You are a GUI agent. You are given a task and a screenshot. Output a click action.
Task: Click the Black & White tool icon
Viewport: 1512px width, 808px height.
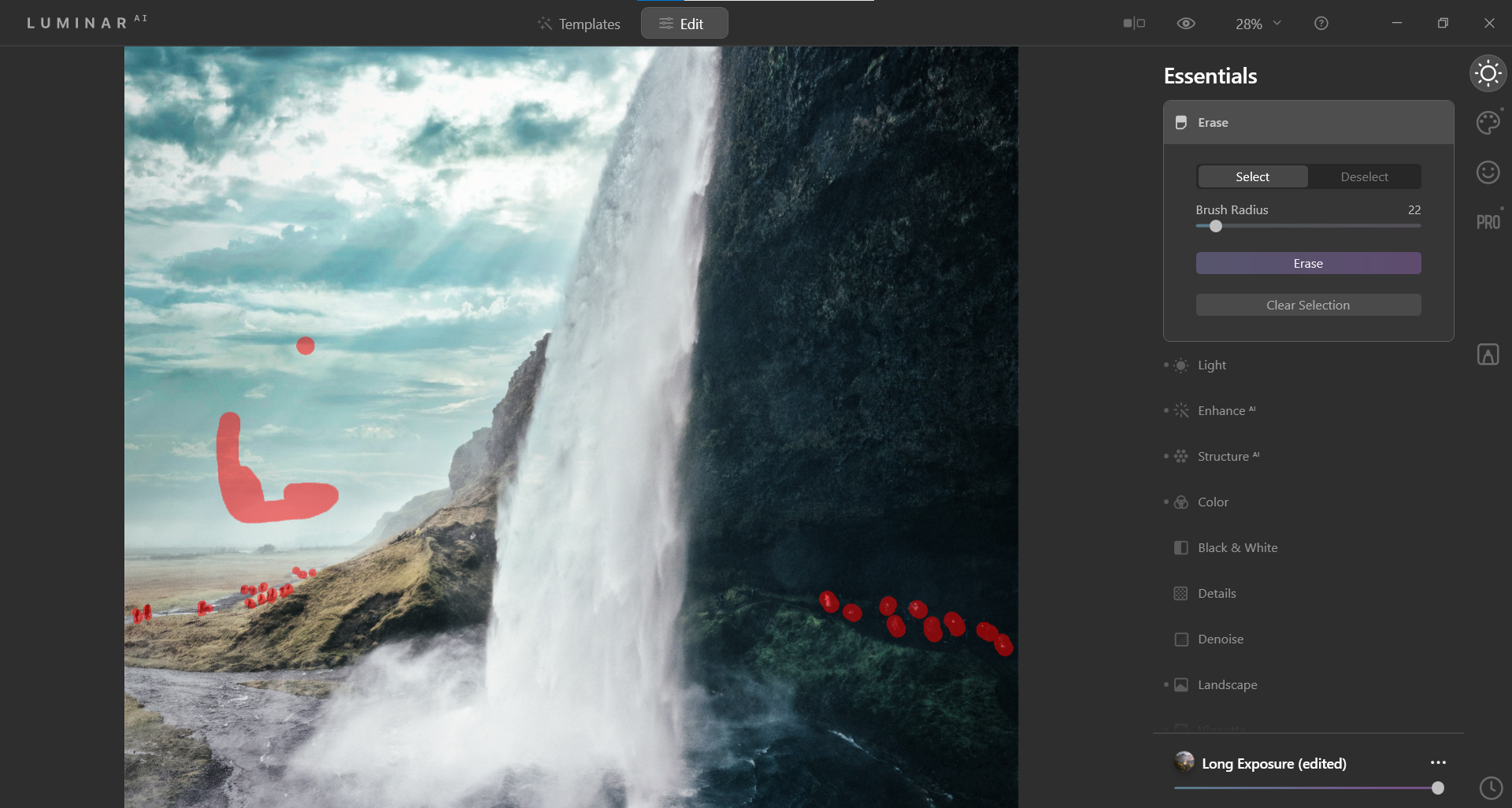coord(1180,548)
